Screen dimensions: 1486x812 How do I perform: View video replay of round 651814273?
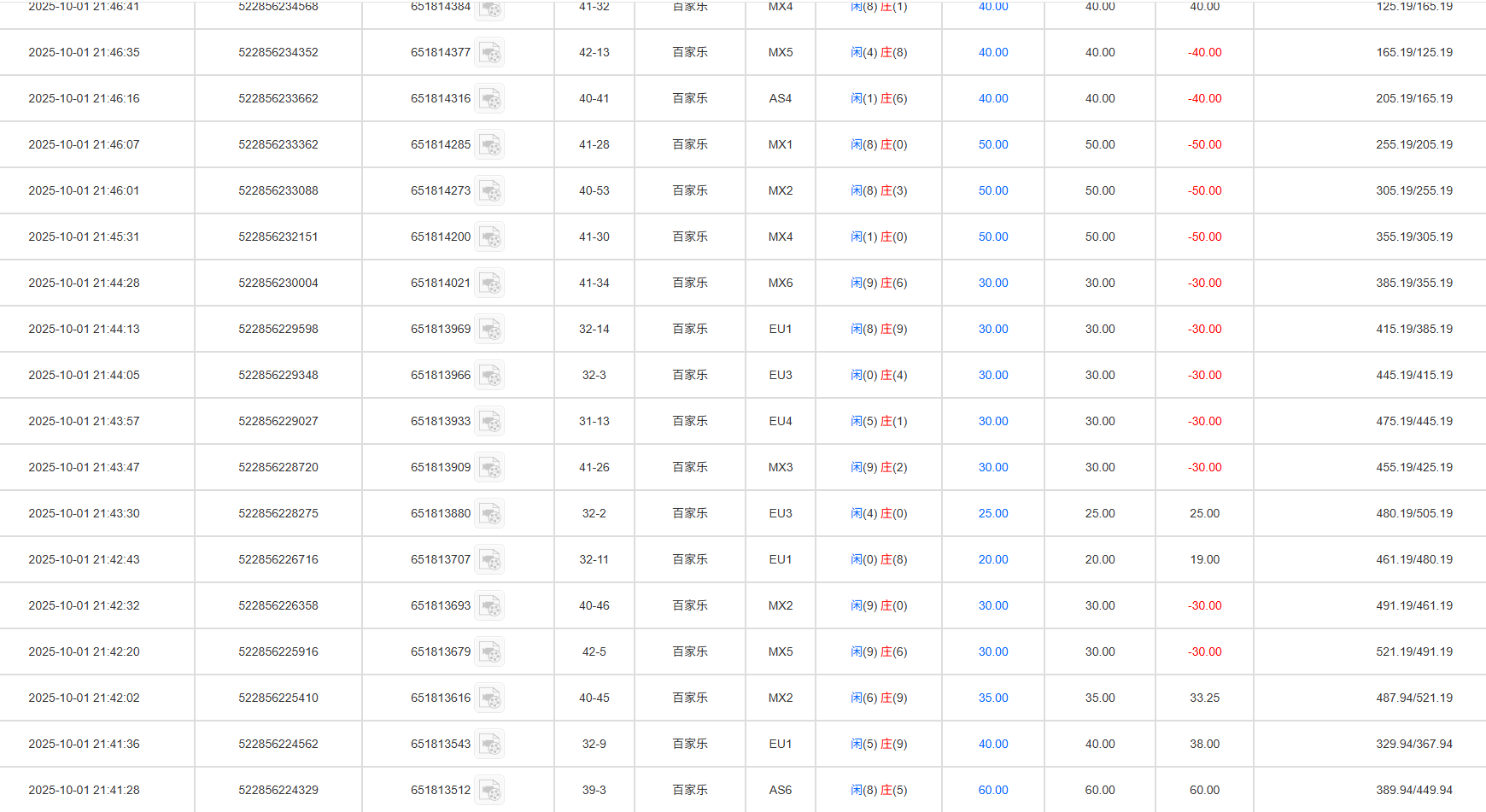[x=489, y=191]
